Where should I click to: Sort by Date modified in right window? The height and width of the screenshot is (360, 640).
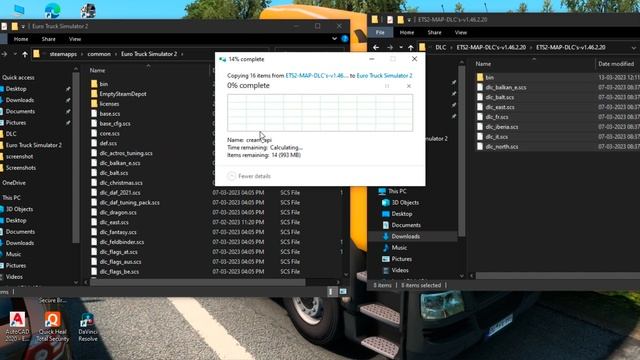(x=616, y=64)
